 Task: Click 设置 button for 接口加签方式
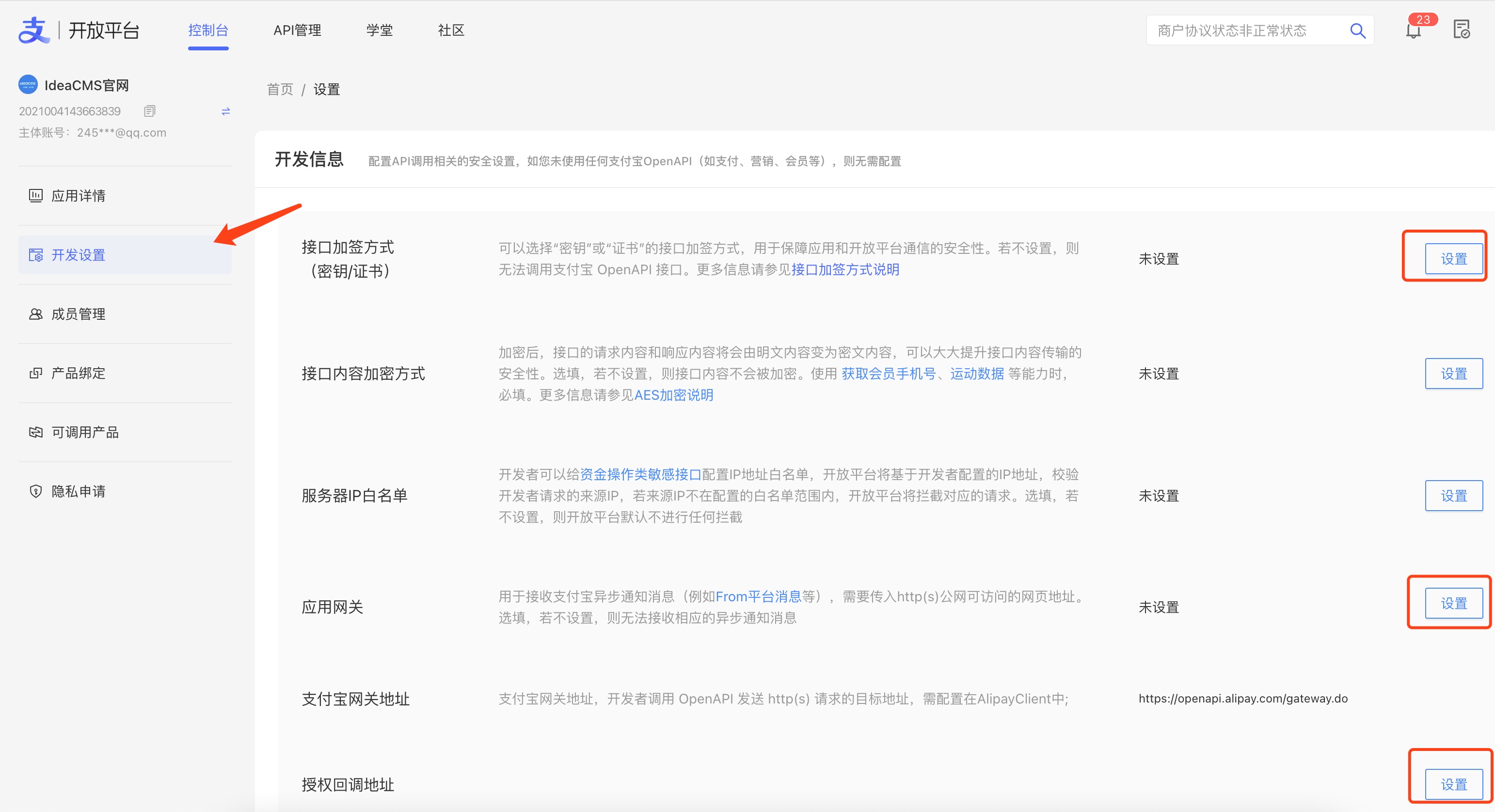click(1453, 259)
